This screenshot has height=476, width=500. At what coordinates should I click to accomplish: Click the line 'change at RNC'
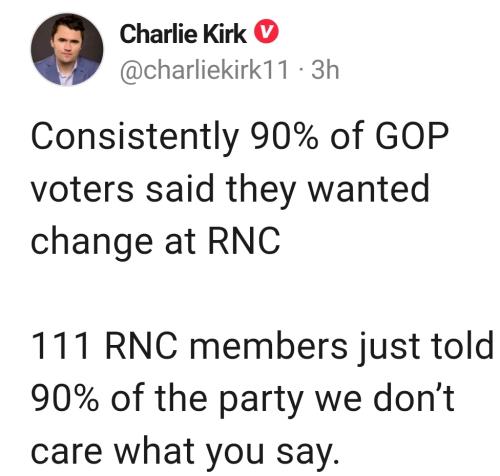pyautogui.click(x=156, y=242)
